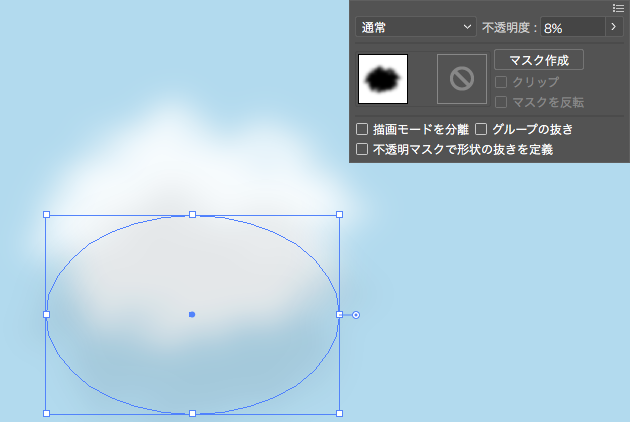Toggle the クリップ checkbox
Image resolution: width=630 pixels, height=422 pixels.
pyautogui.click(x=501, y=82)
